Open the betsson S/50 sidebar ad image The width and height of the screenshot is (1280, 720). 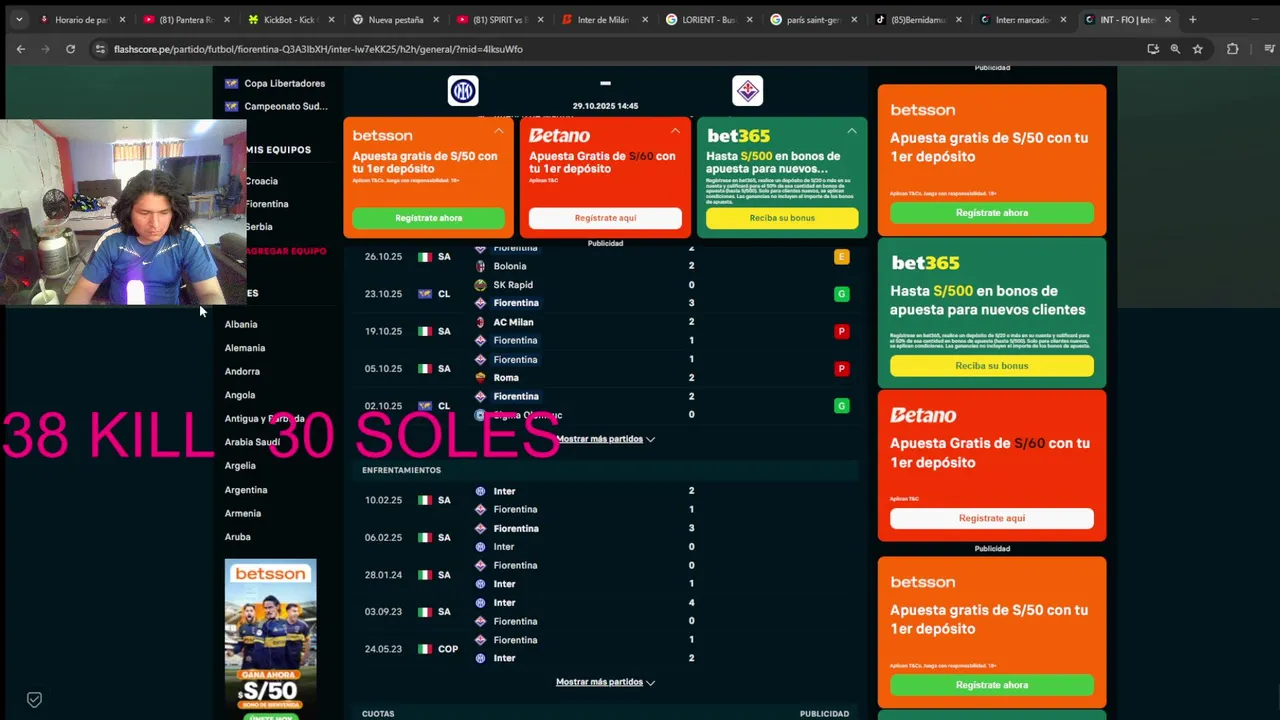pos(270,639)
